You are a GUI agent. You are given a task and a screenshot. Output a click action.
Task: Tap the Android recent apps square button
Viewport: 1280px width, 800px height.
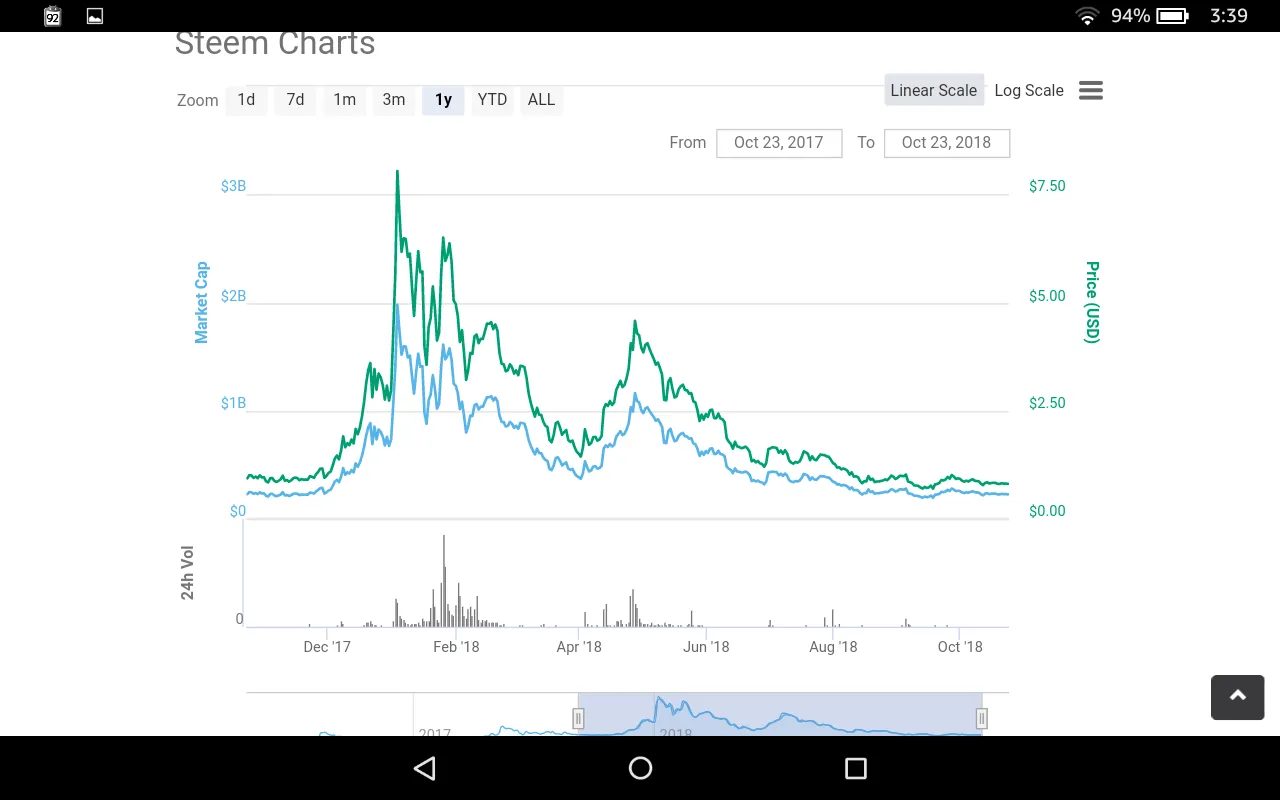click(855, 768)
